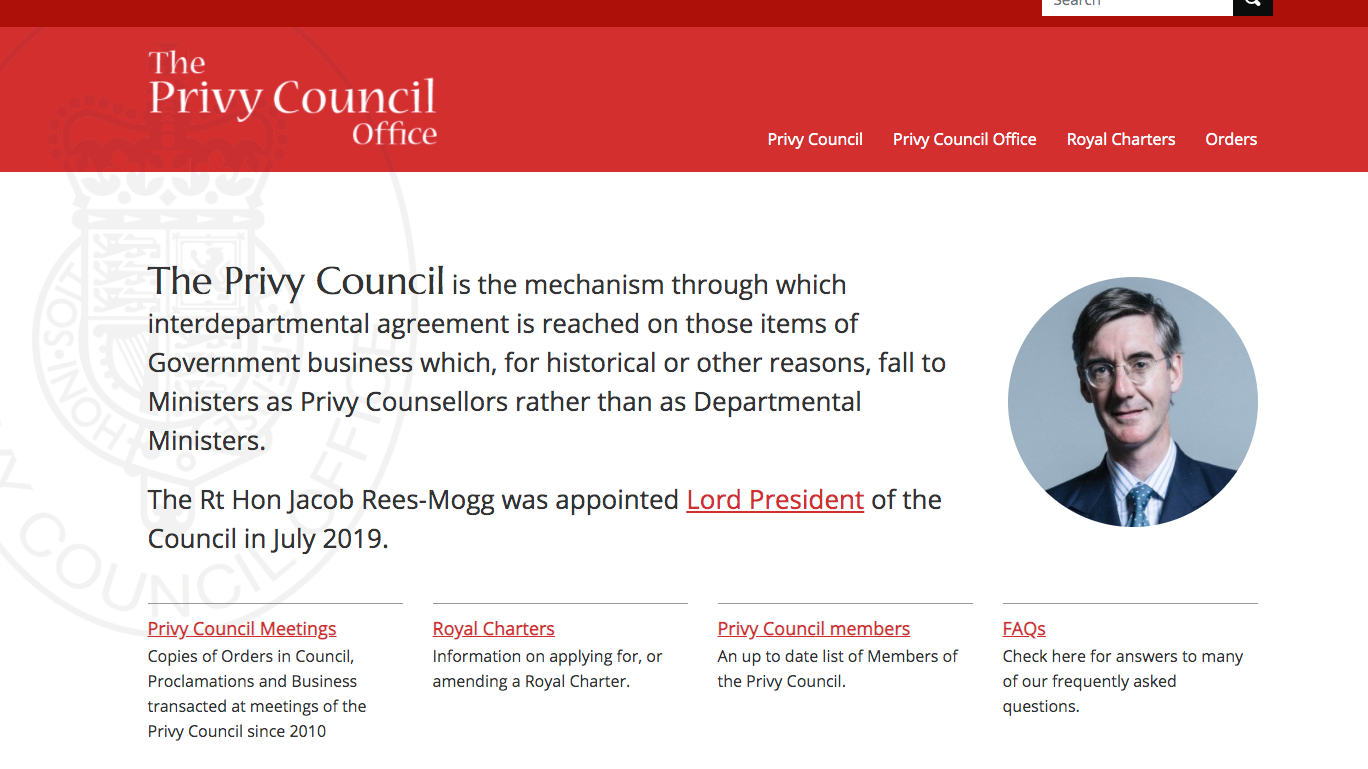Open the red Royal Charters section link

(493, 629)
